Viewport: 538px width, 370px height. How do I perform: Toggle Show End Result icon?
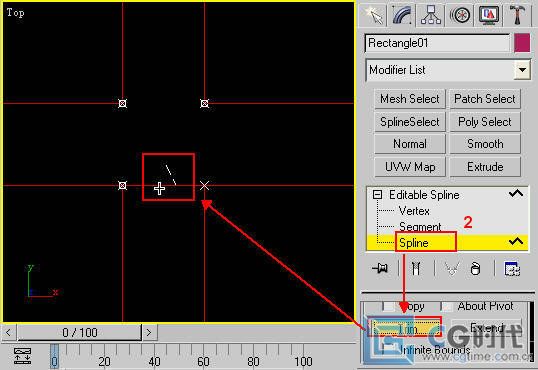(416, 268)
